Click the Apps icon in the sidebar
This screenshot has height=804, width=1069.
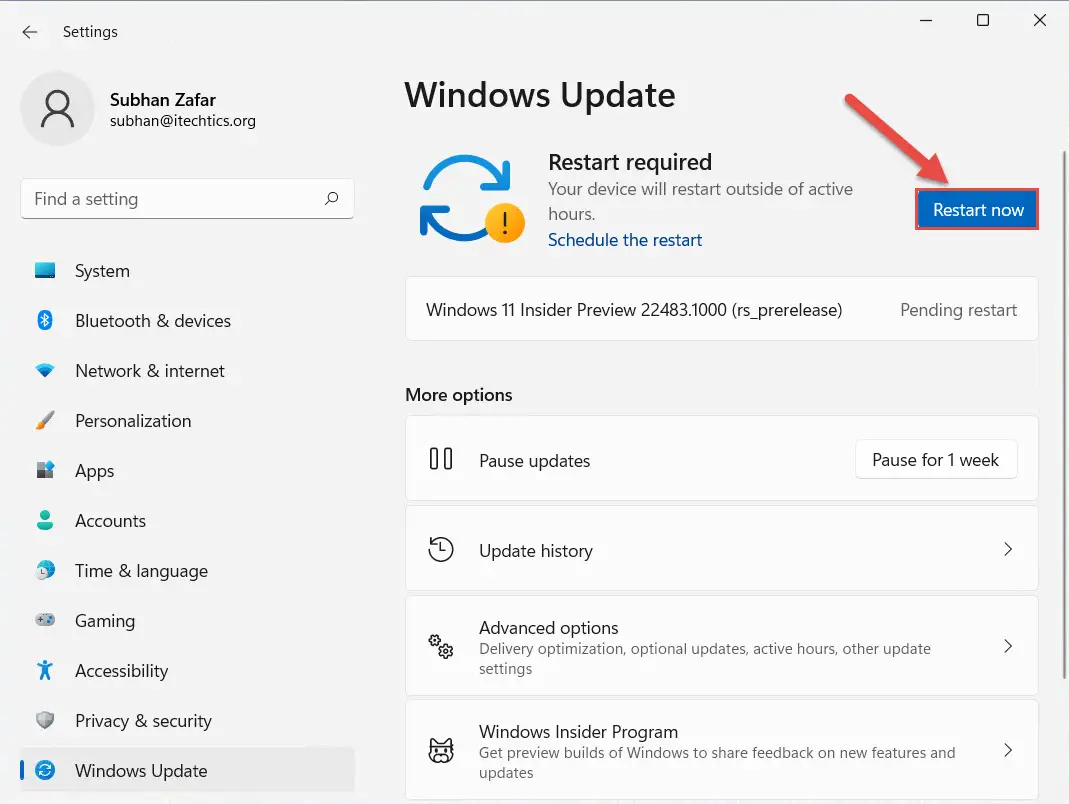(45, 470)
